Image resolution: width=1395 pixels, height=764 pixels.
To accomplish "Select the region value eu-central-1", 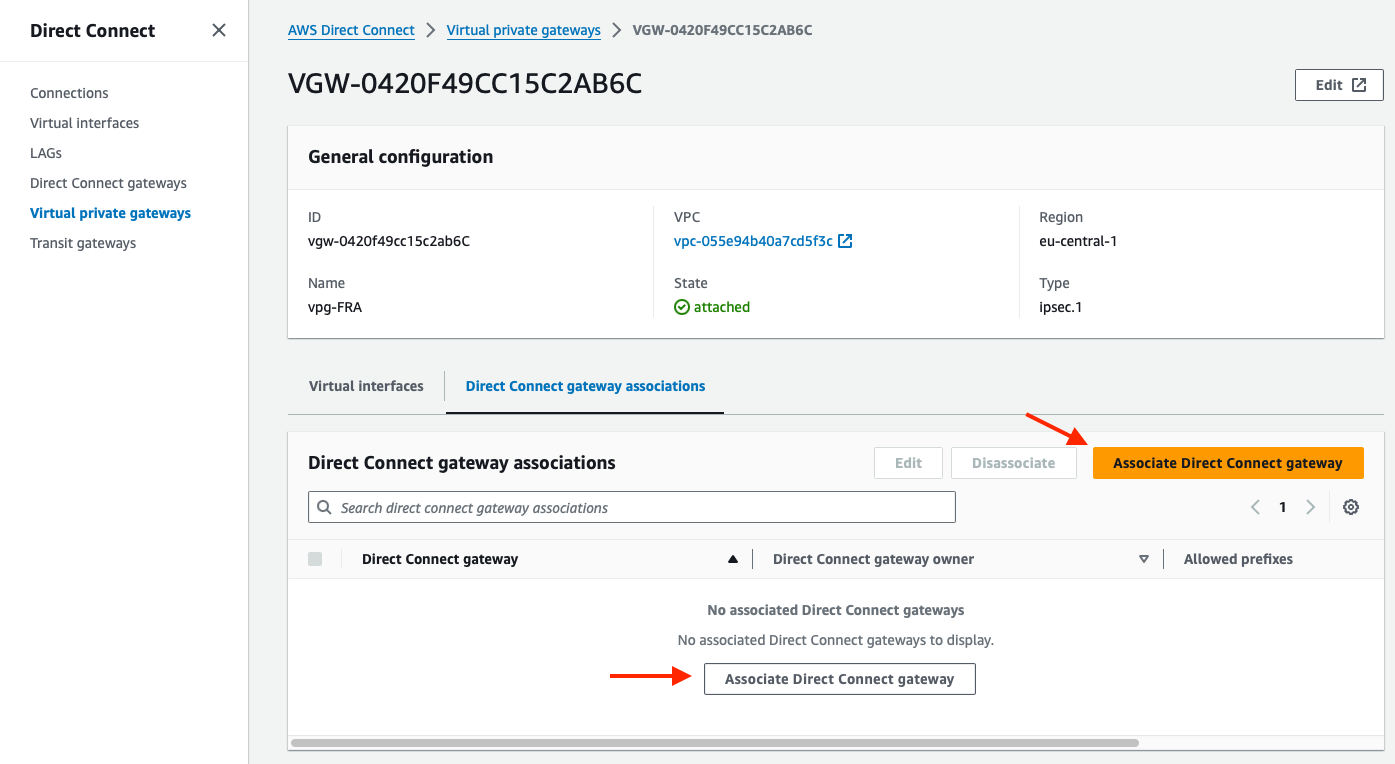I will (1078, 241).
